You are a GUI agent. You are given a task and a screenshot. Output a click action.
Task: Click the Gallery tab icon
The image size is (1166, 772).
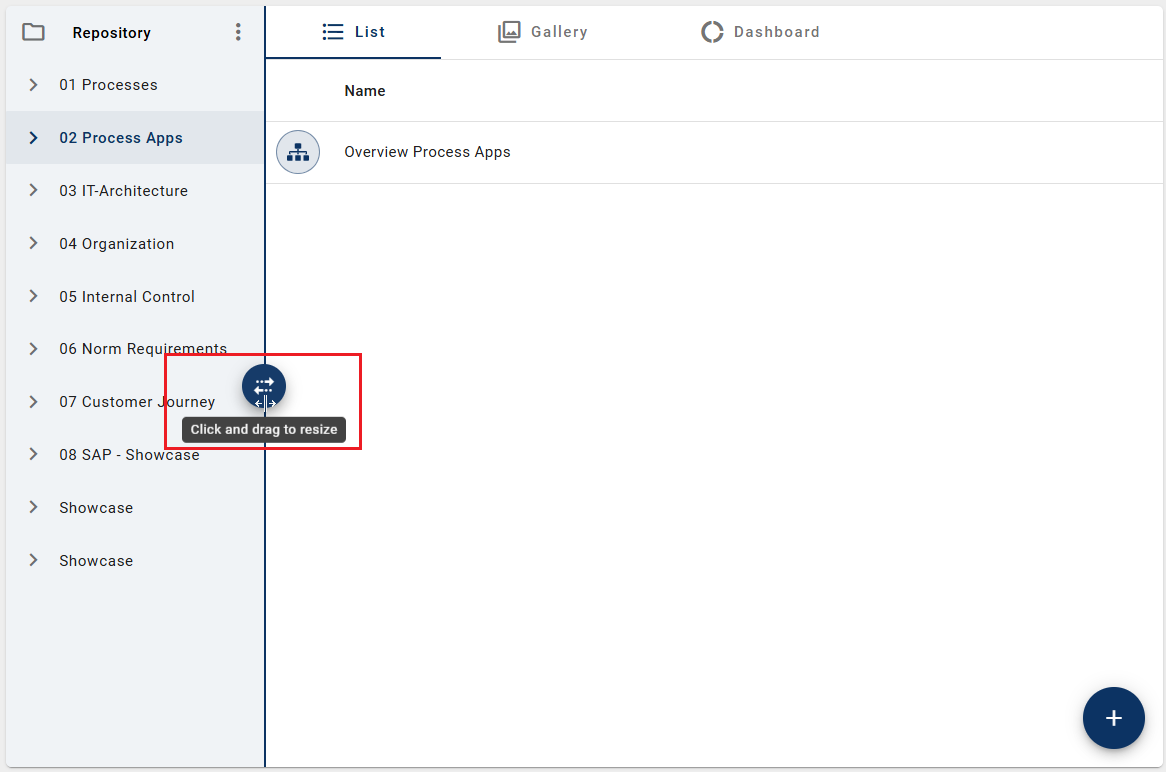coord(509,32)
